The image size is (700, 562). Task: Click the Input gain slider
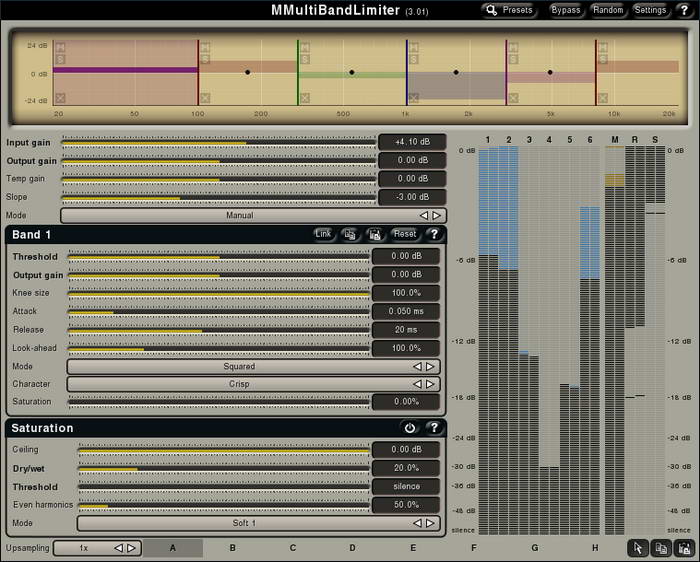pyautogui.click(x=218, y=143)
